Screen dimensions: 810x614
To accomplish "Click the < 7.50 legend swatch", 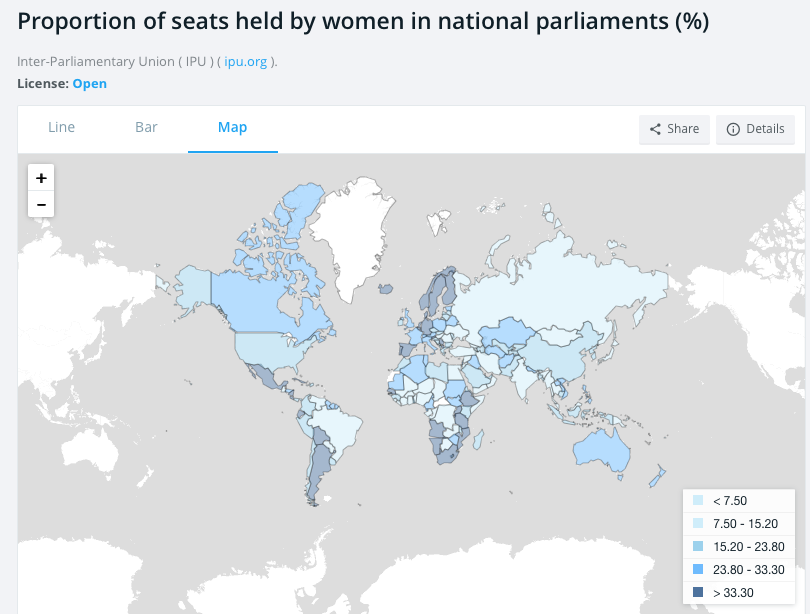I will [x=698, y=501].
